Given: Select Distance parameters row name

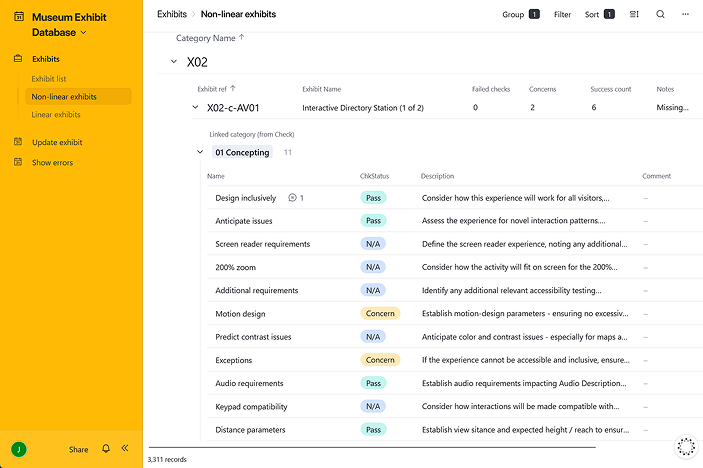Looking at the screenshot, I should point(250,429).
